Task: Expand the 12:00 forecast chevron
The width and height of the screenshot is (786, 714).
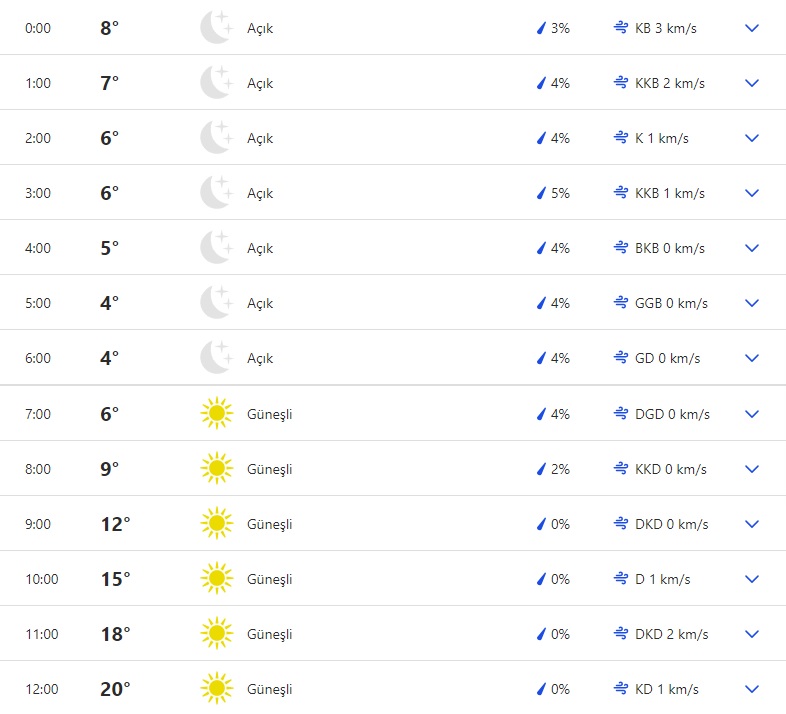Action: (x=752, y=689)
